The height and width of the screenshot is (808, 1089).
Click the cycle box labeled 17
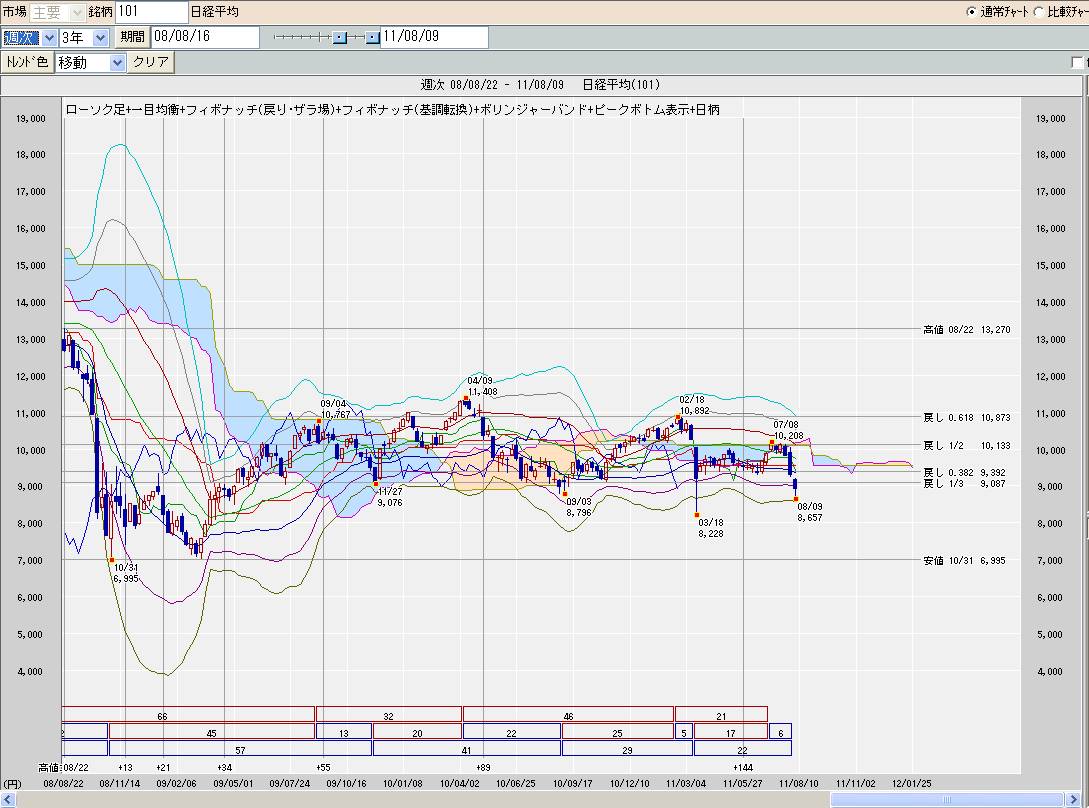730,732
